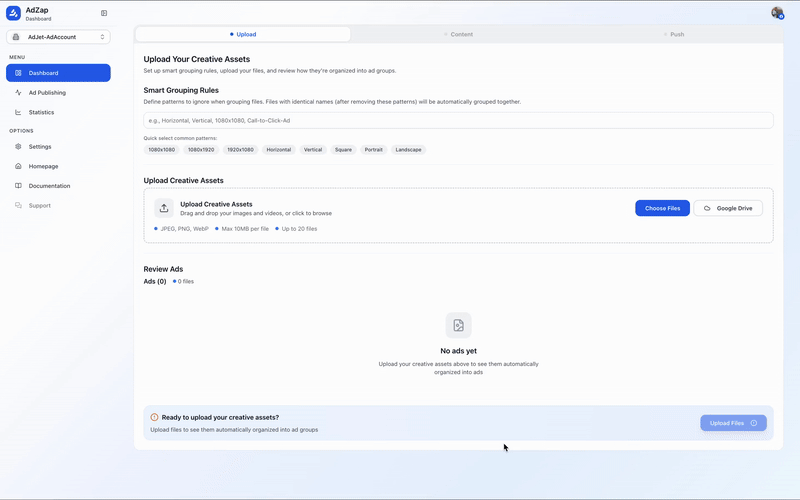Select the Square quick pattern chip
The image size is (800, 500).
[343, 150]
